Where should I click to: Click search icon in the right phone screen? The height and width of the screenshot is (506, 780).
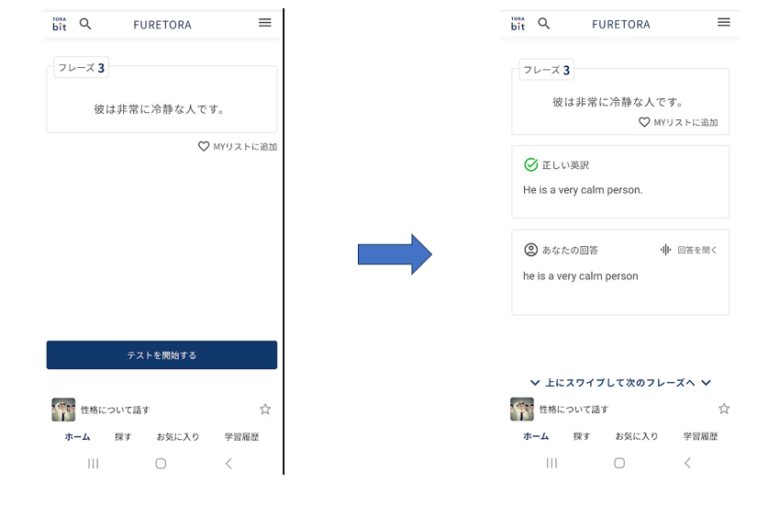(544, 23)
